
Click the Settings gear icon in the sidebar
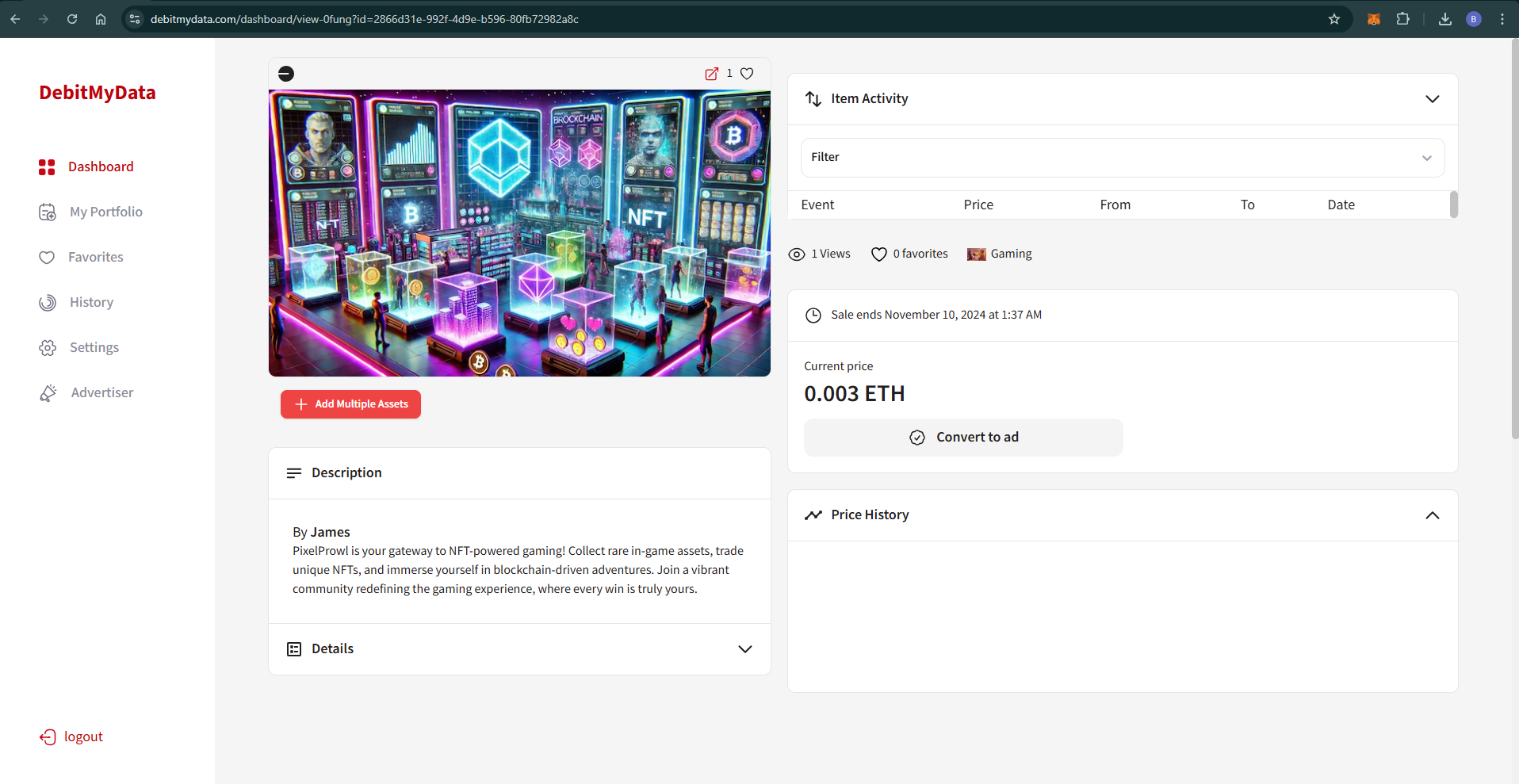48,348
